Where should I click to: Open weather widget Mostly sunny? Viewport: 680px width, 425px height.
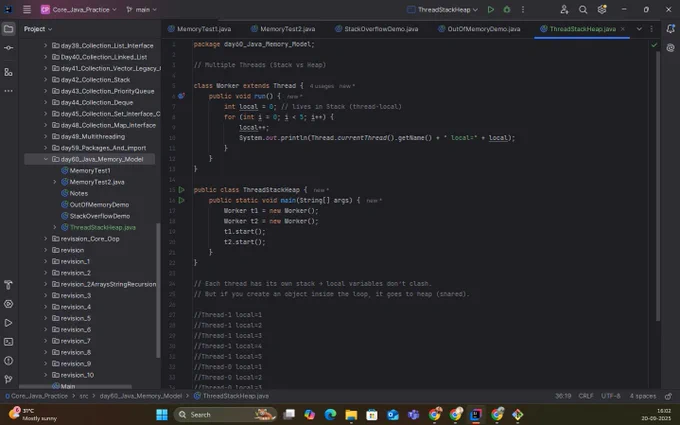33,414
